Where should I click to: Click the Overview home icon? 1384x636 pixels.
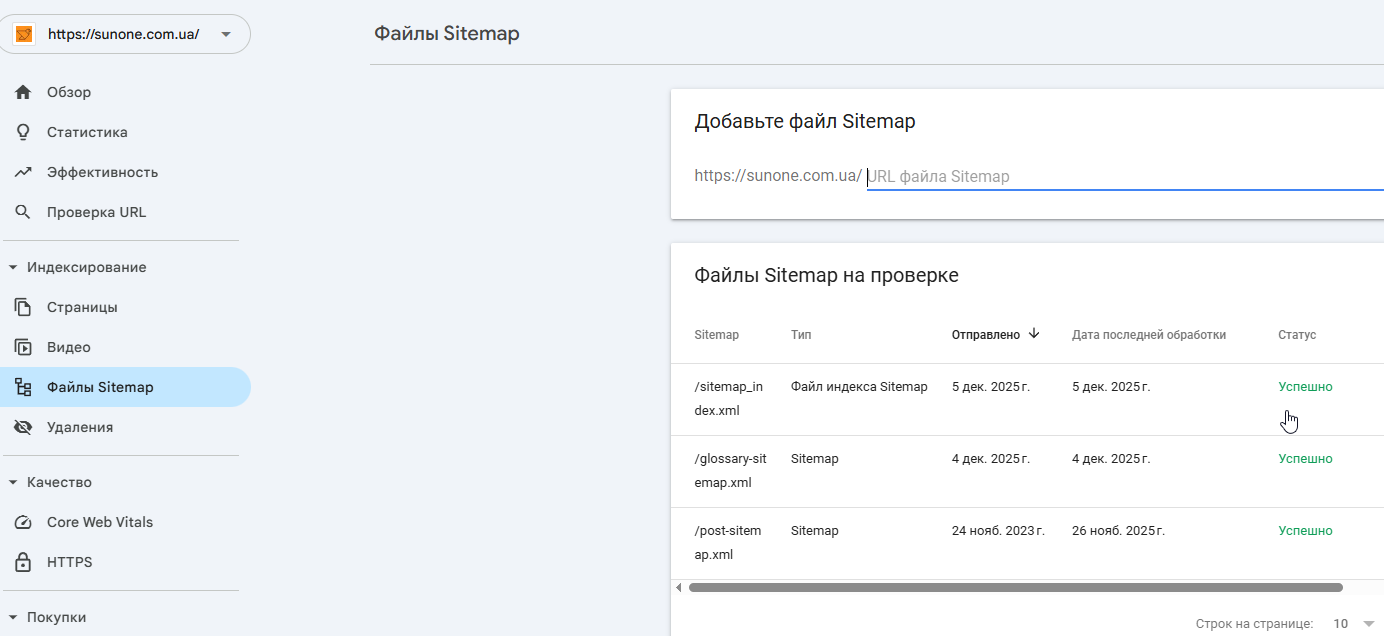coord(23,92)
